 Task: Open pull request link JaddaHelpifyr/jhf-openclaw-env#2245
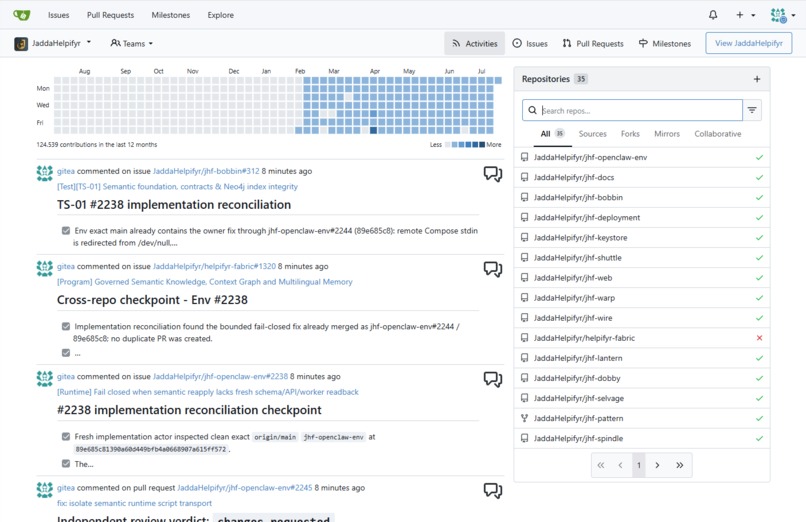(245, 488)
